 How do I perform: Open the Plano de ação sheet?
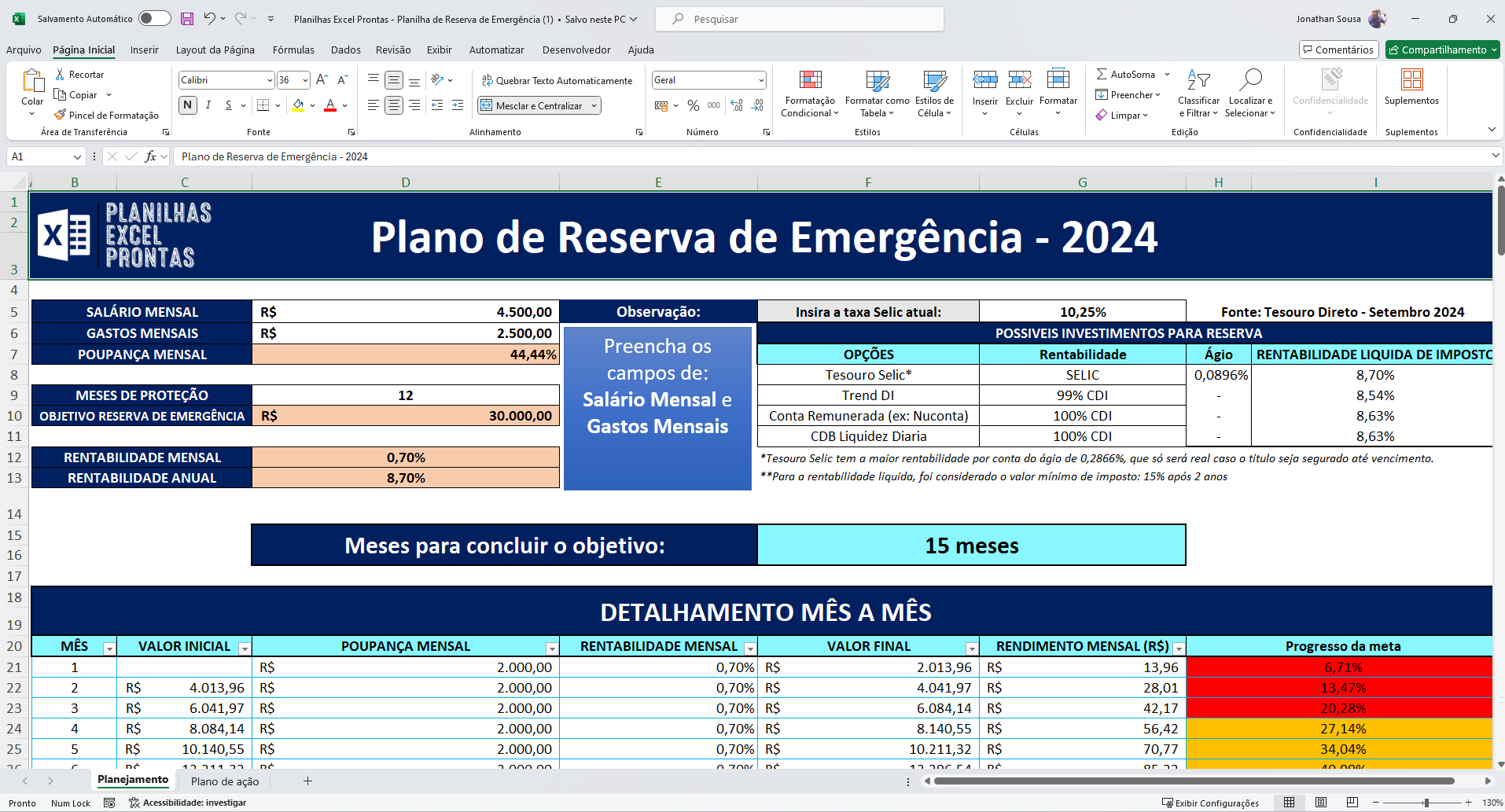click(x=225, y=781)
